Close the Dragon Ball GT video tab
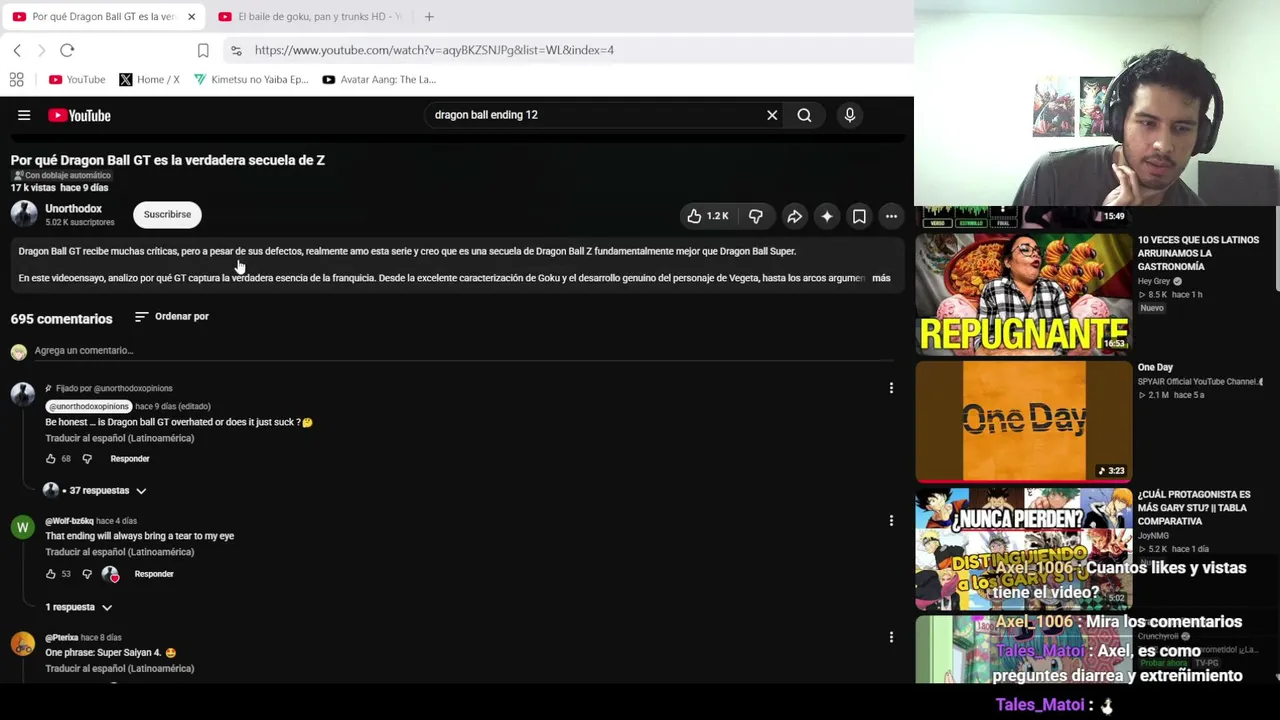The image size is (1280, 720). (191, 16)
